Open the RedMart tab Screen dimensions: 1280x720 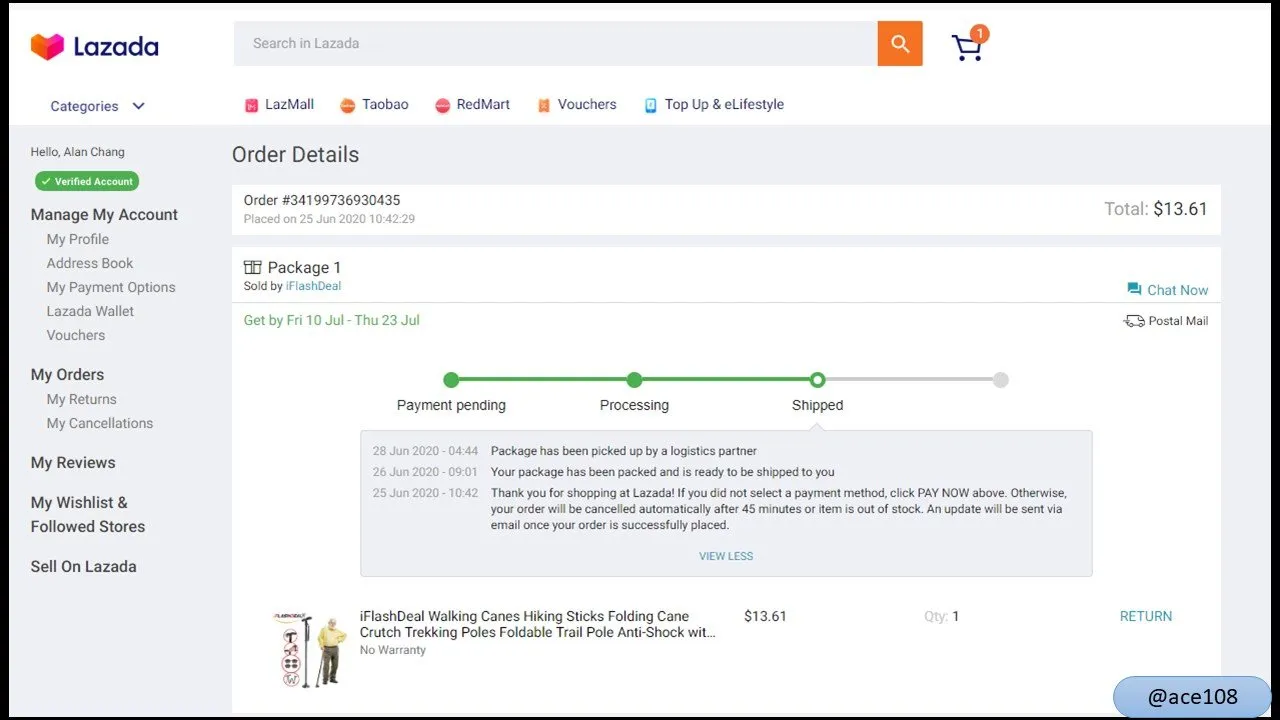click(483, 104)
